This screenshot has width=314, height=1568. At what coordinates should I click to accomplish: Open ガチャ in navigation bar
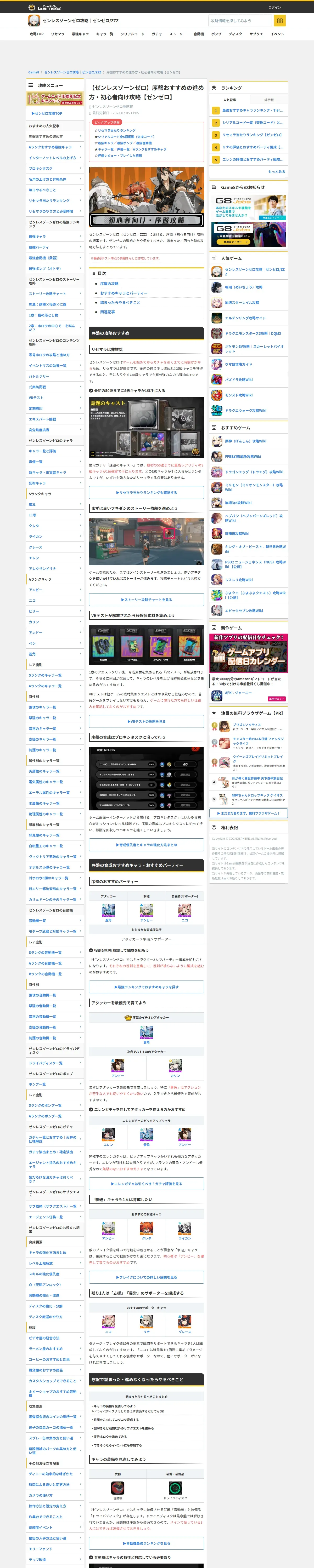pyautogui.click(x=157, y=34)
